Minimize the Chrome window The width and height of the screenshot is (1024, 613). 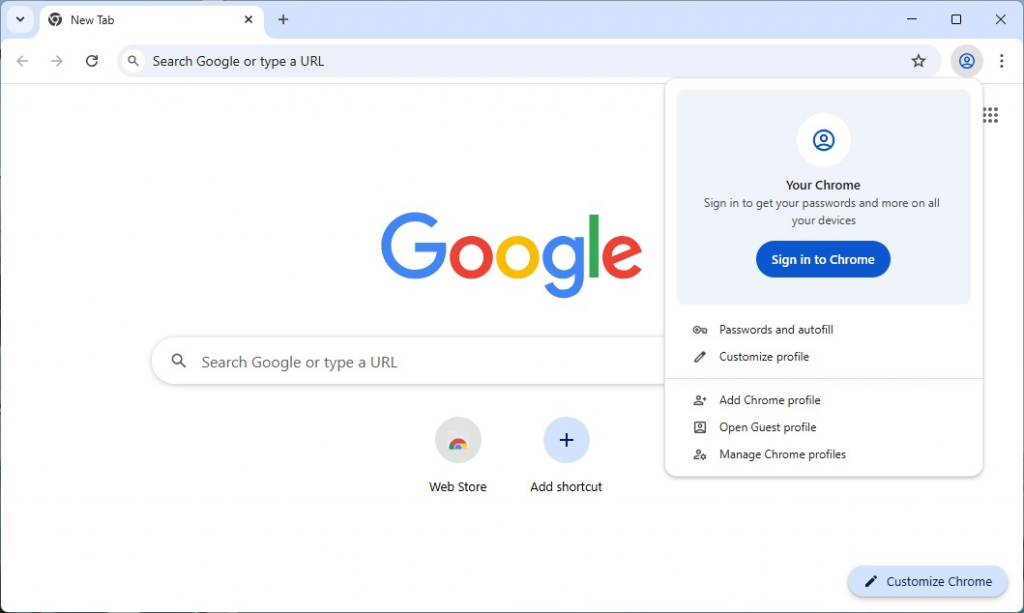[912, 20]
